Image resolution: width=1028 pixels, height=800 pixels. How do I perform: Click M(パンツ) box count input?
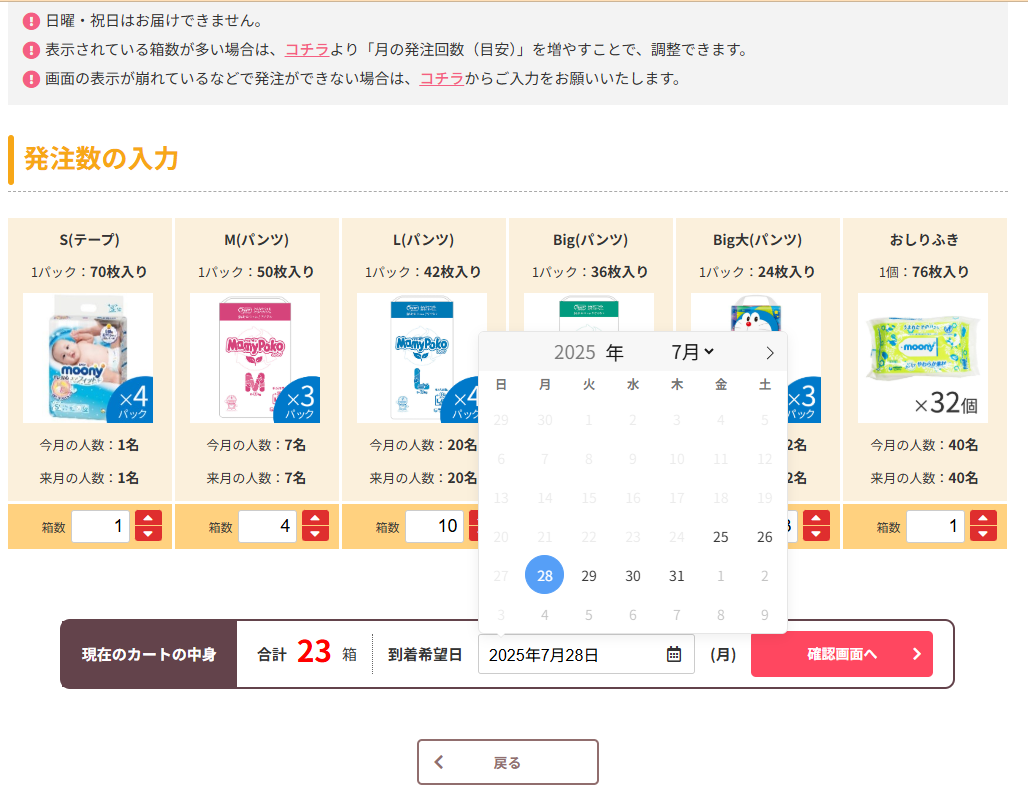click(267, 526)
